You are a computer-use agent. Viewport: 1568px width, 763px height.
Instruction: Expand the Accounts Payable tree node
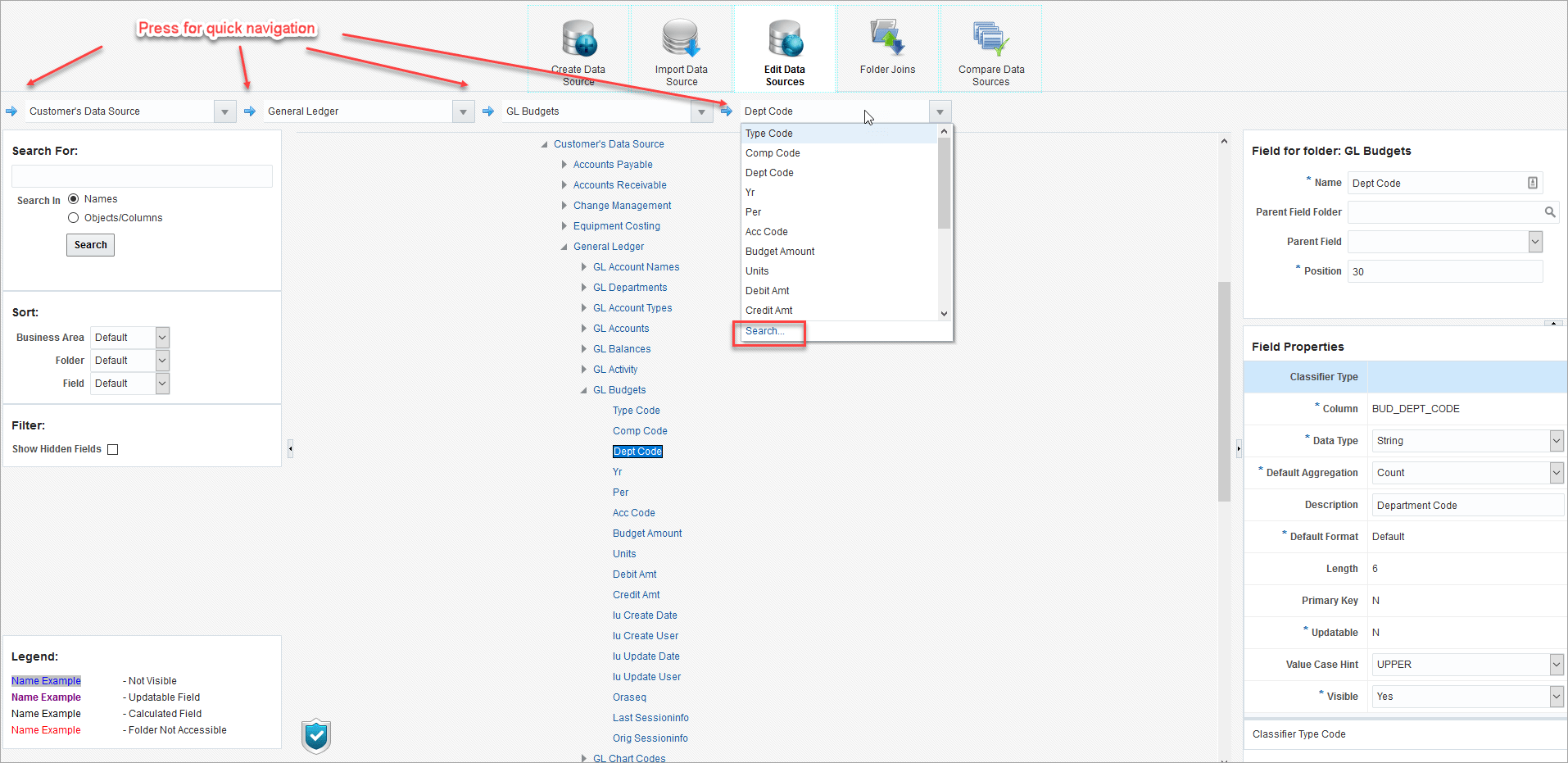[564, 165]
